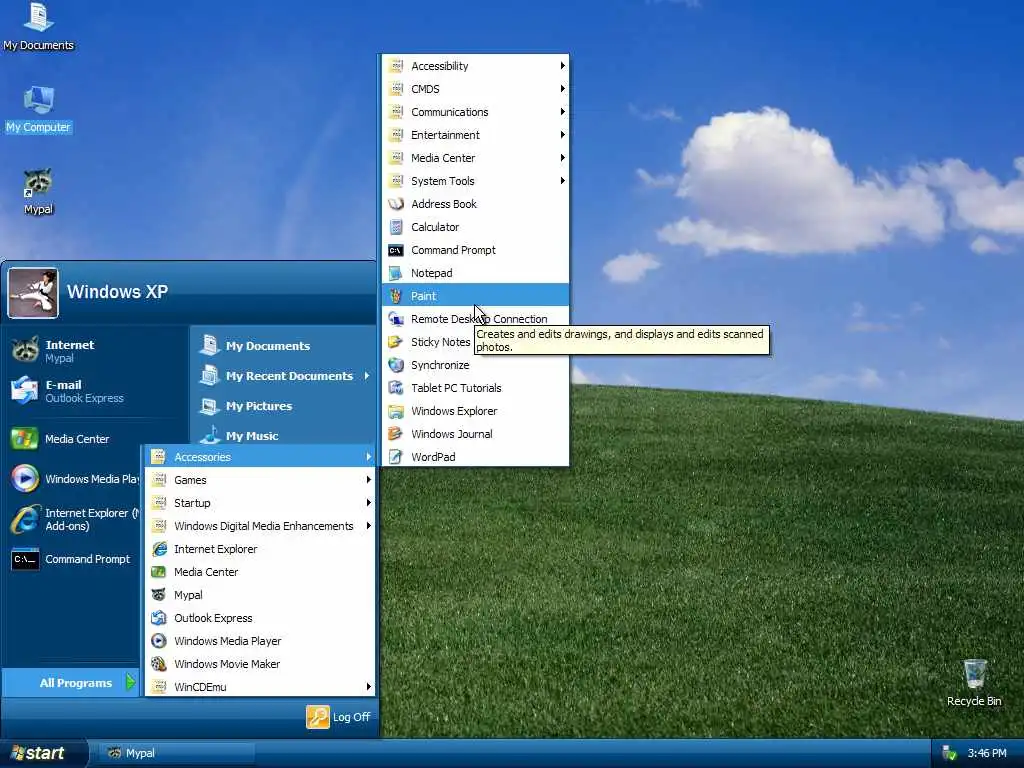This screenshot has width=1024, height=768.
Task: Click the Windows Media Player icon in All Programs
Action: (159, 641)
